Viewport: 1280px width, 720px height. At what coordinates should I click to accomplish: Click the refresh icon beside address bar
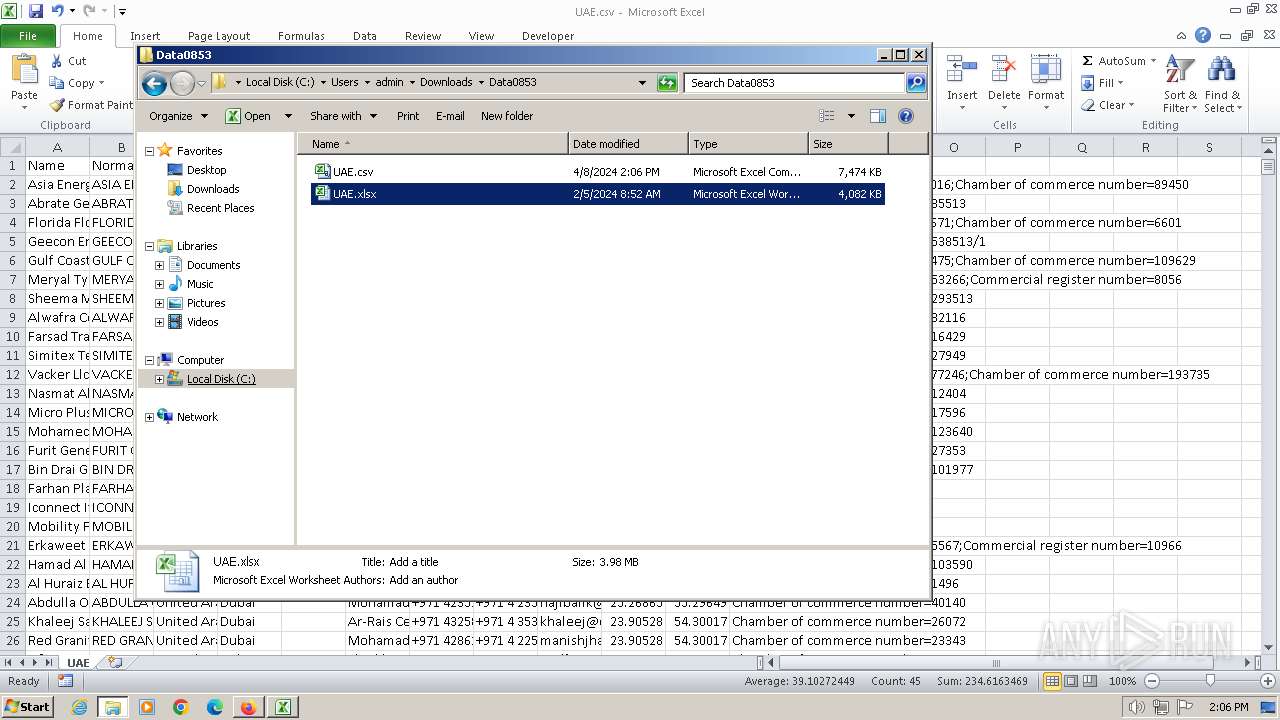[x=667, y=83]
